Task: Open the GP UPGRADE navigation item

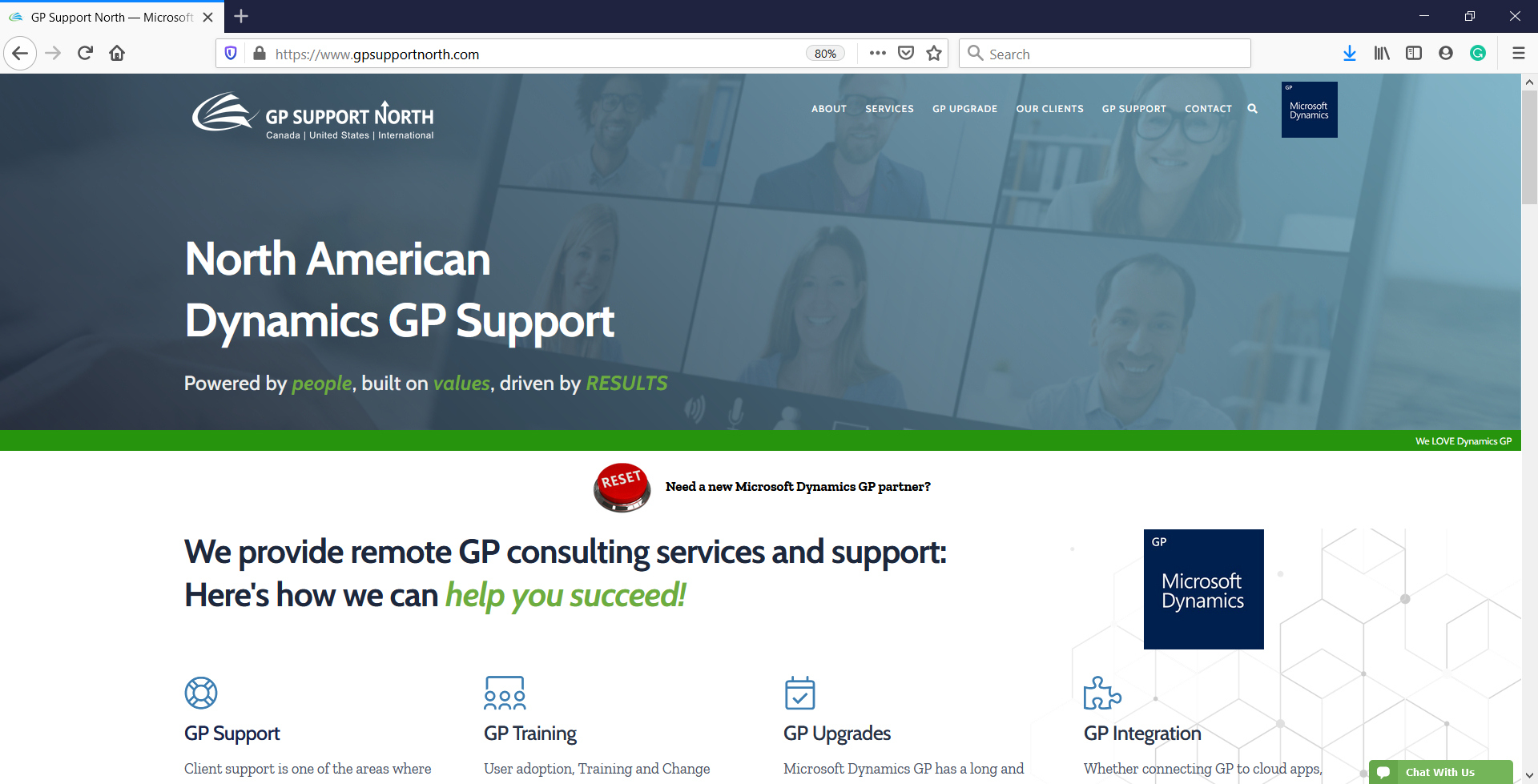Action: (964, 109)
